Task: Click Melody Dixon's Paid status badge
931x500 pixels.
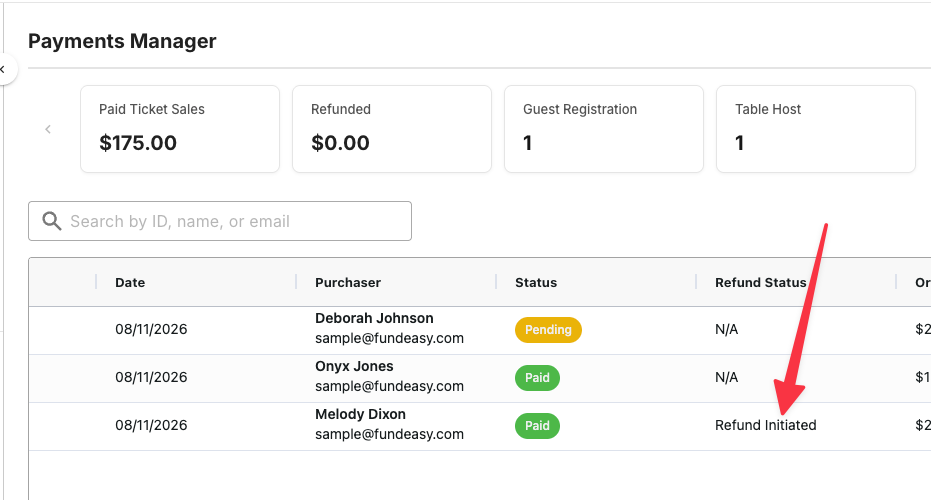Action: tap(537, 426)
